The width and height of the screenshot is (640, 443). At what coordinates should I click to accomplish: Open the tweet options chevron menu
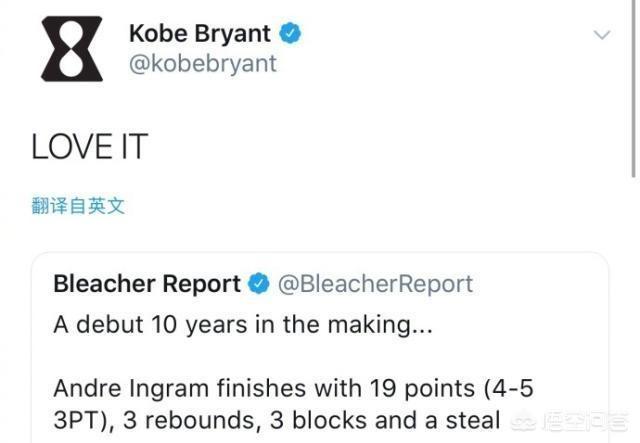coord(602,34)
